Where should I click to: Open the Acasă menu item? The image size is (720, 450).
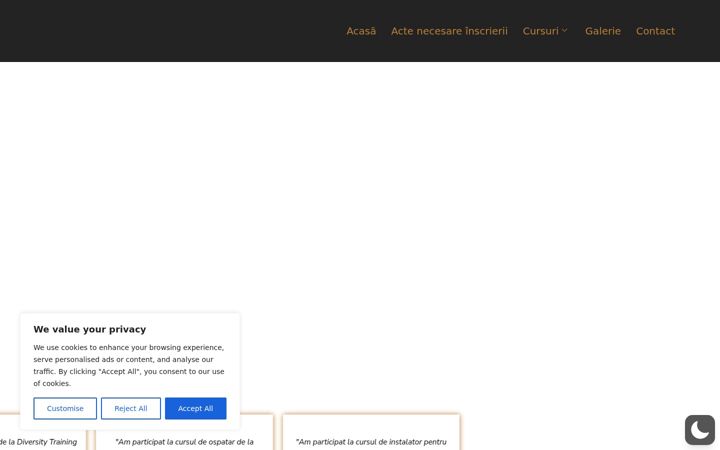(x=361, y=31)
